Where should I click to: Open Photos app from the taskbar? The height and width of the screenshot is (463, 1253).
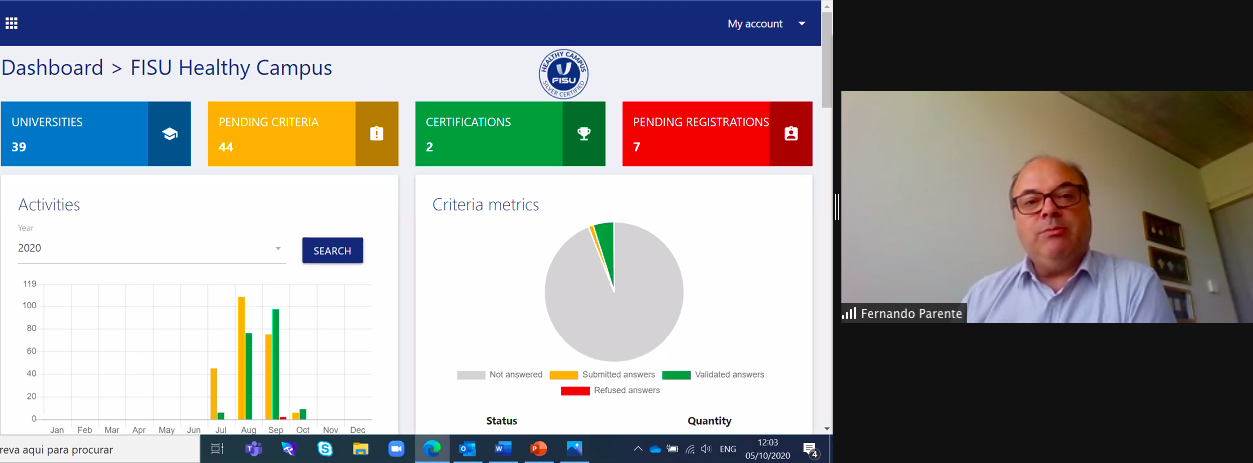574,449
